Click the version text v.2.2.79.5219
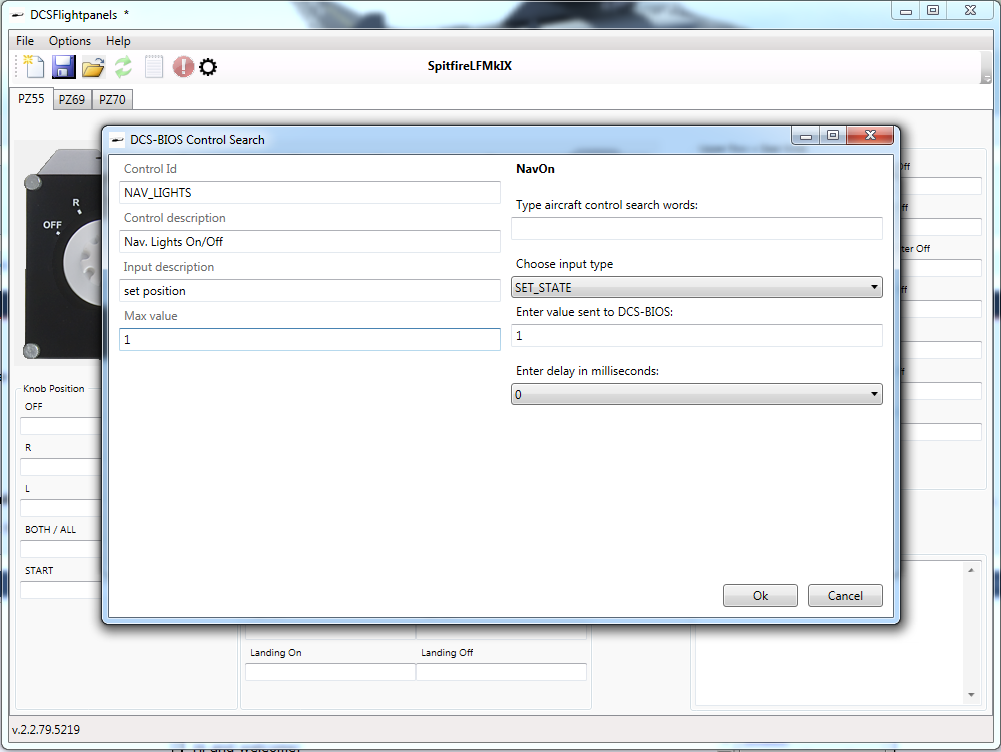Viewport: 1001px width, 752px height. [46, 730]
